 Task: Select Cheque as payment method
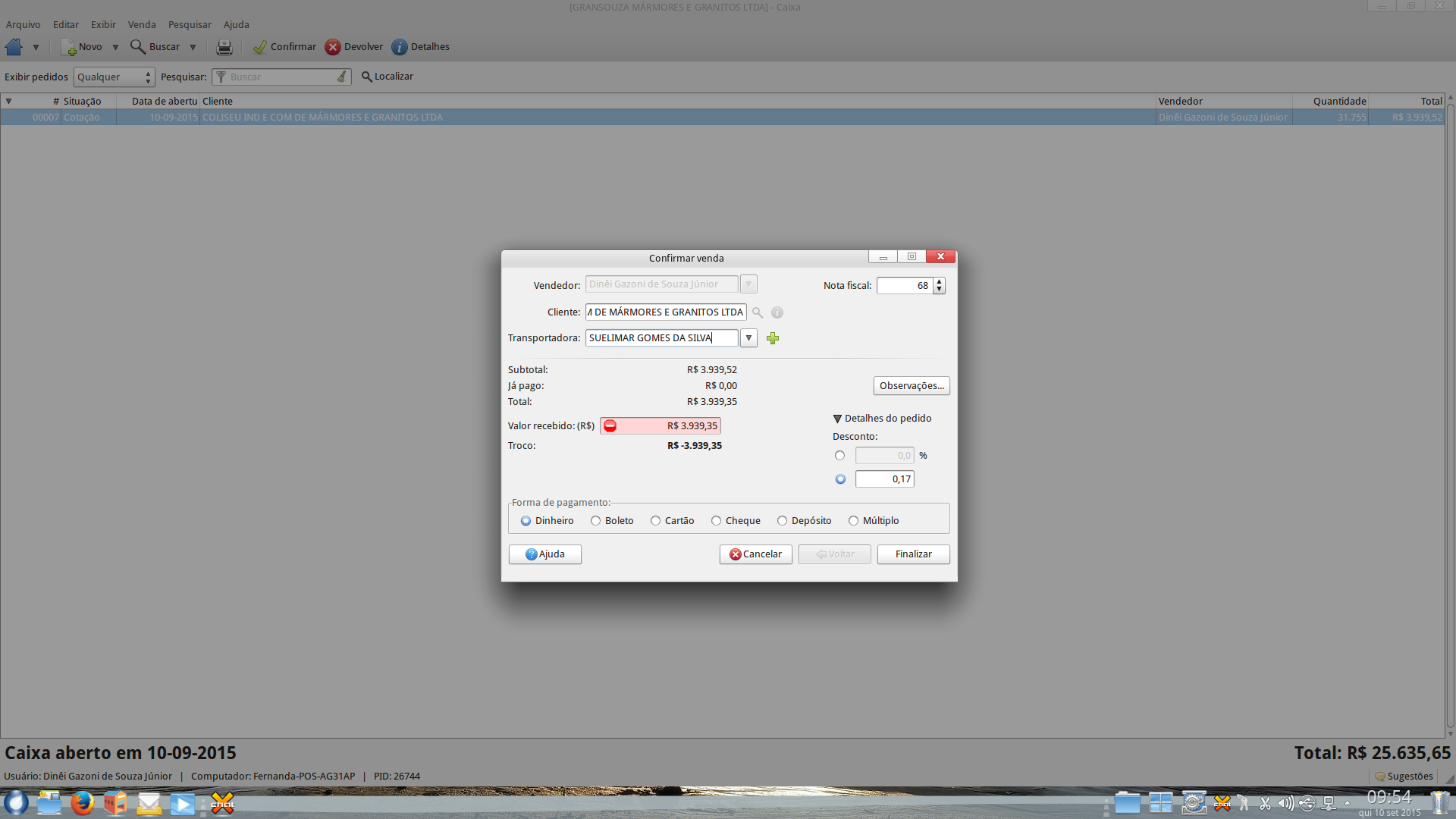point(716,521)
